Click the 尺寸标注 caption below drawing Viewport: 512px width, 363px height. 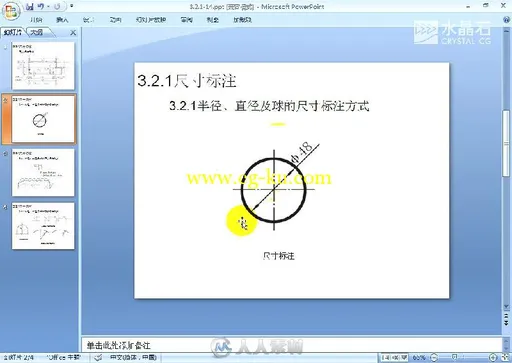pyautogui.click(x=278, y=256)
